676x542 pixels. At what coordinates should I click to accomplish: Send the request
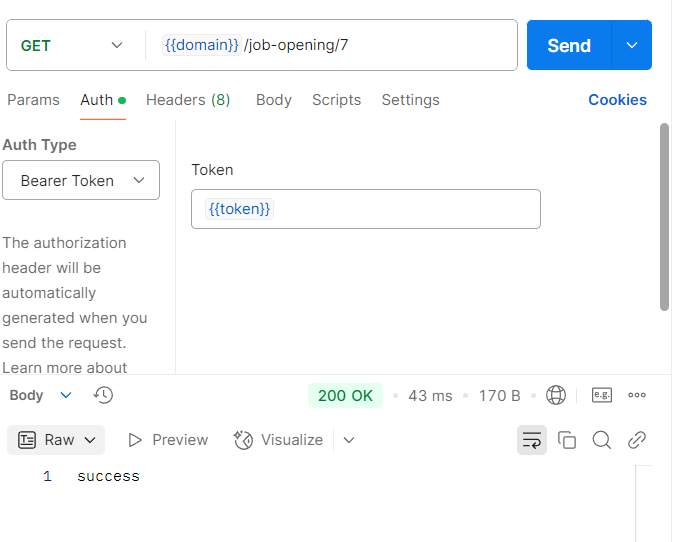(568, 45)
